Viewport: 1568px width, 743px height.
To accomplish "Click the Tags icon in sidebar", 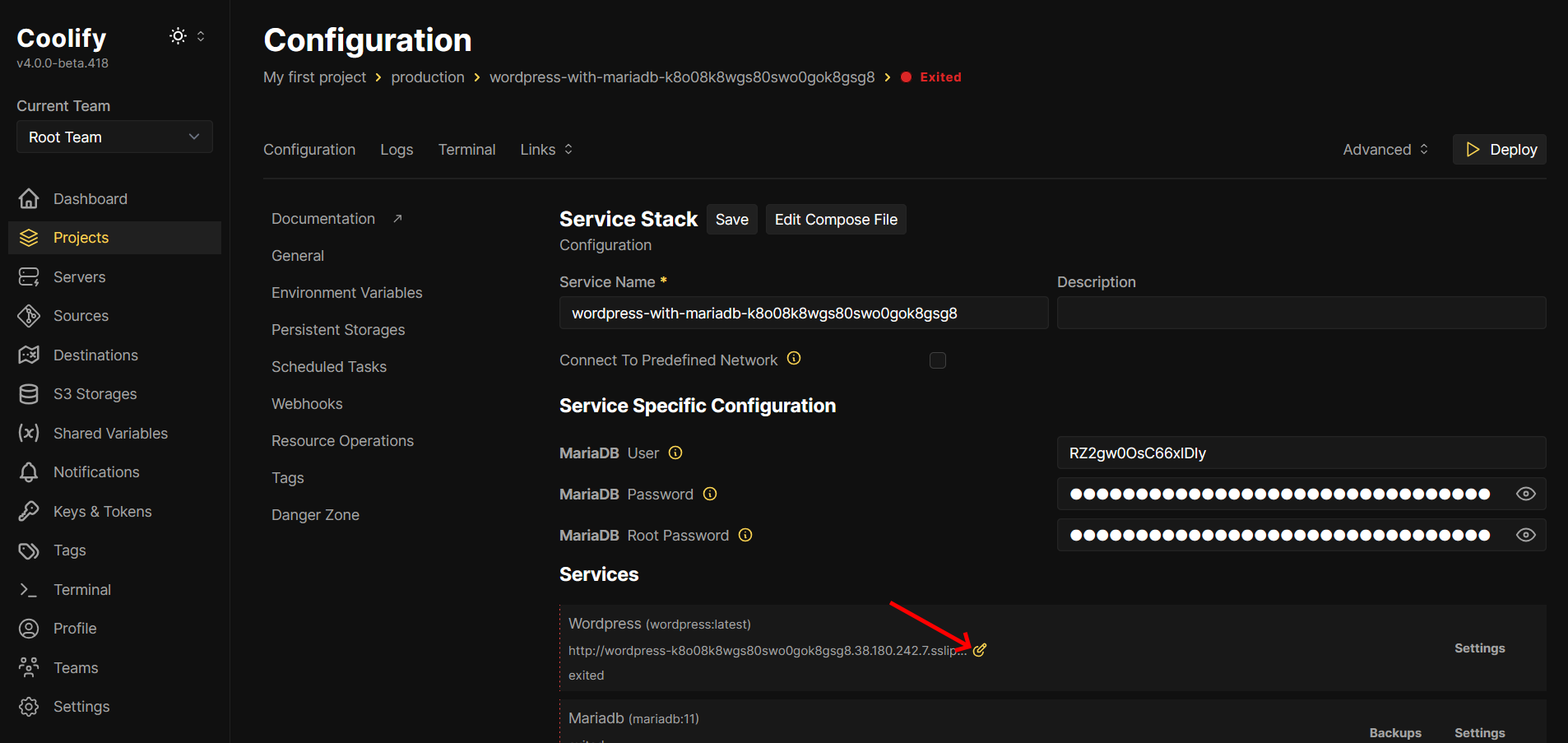I will pos(29,550).
